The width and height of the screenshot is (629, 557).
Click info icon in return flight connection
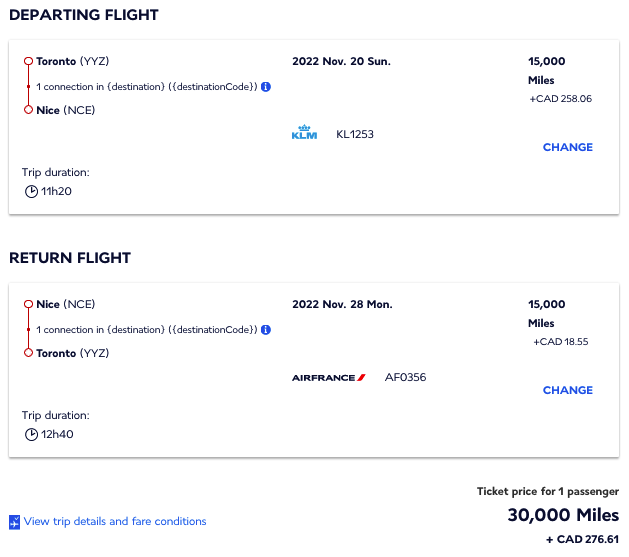point(266,330)
